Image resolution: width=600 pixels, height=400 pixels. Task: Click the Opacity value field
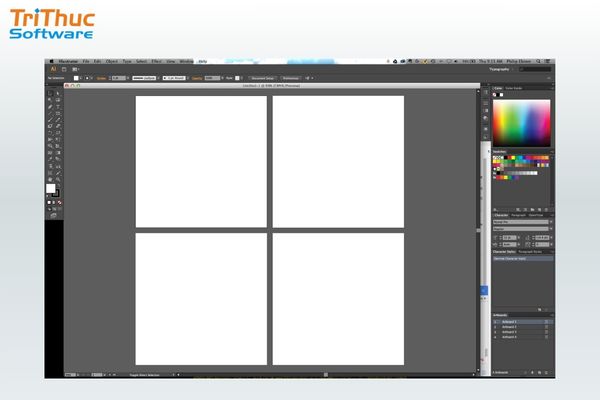[212, 78]
